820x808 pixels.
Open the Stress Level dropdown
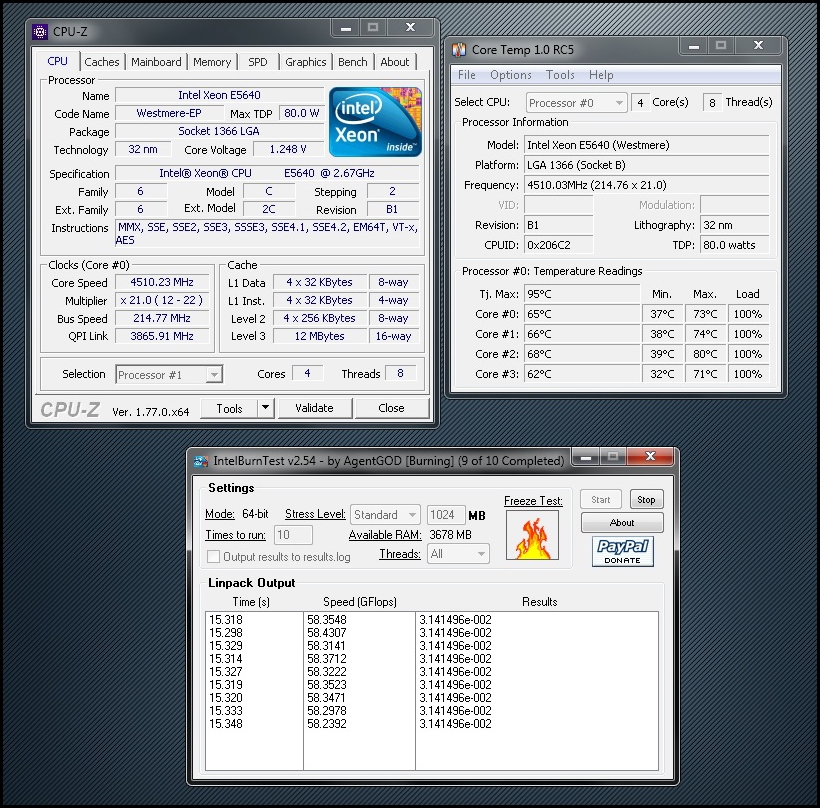(x=385, y=515)
